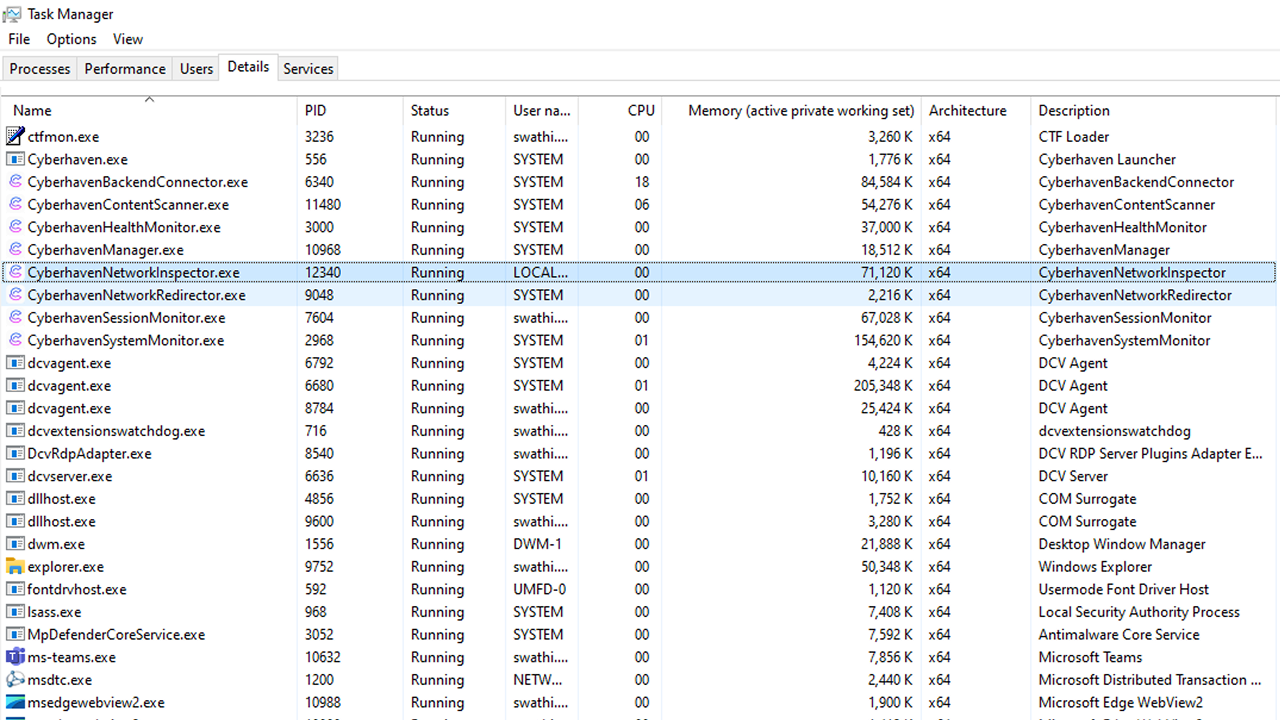The width and height of the screenshot is (1280, 720).
Task: Switch to the Processes tab
Action: [40, 69]
